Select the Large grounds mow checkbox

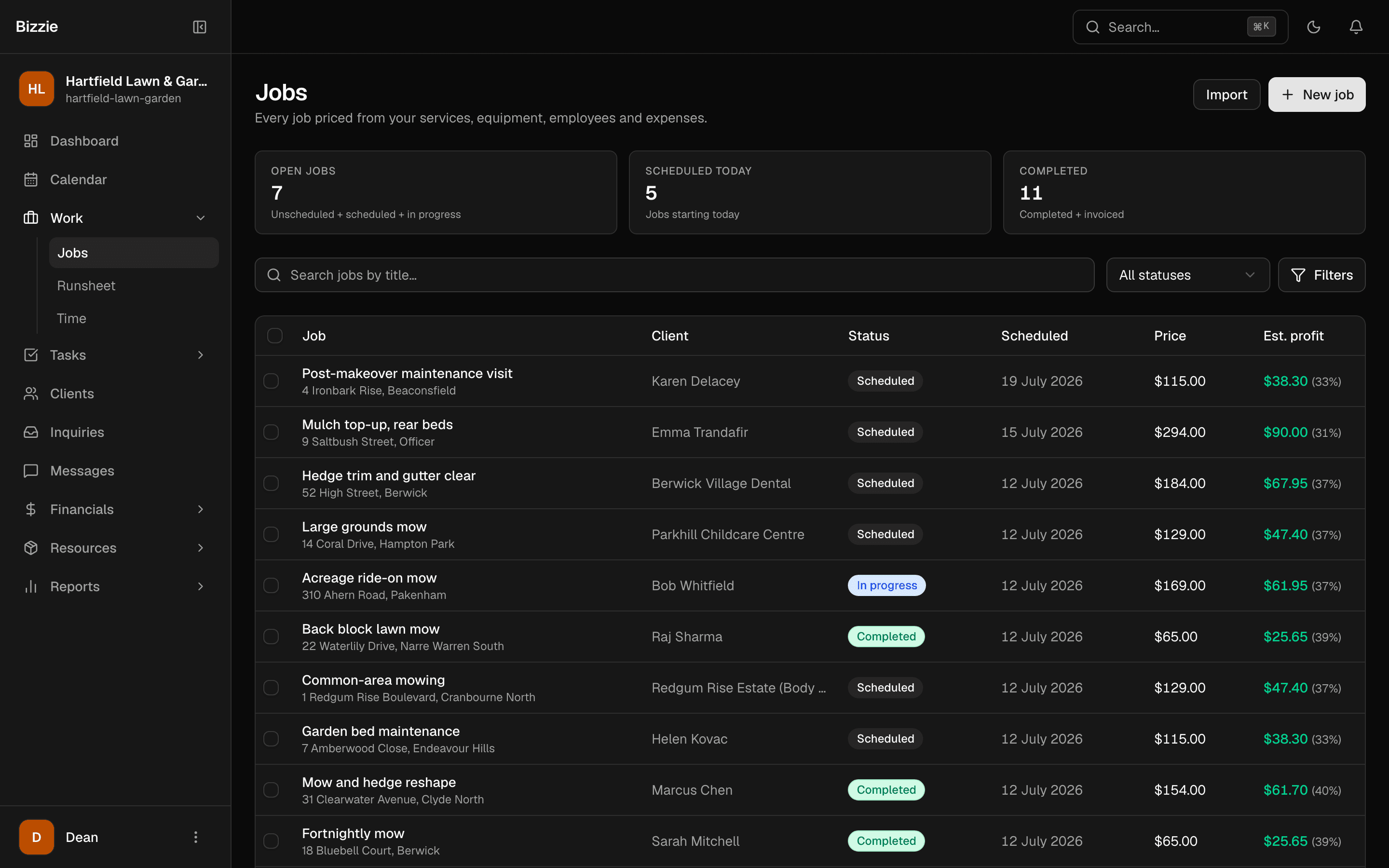(271, 534)
